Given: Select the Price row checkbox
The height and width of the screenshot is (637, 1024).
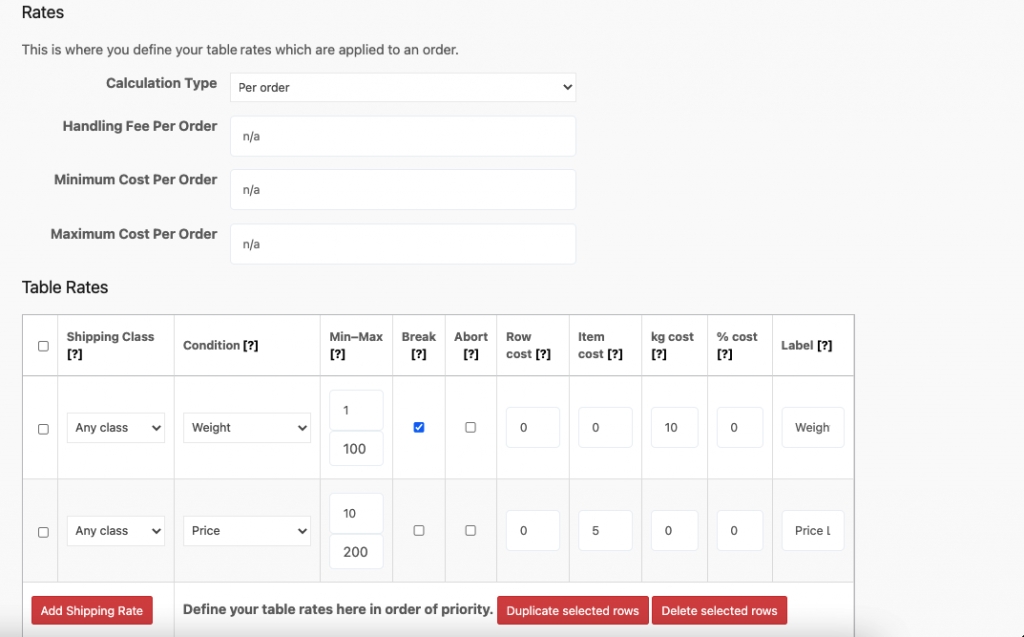Looking at the screenshot, I should [x=43, y=532].
